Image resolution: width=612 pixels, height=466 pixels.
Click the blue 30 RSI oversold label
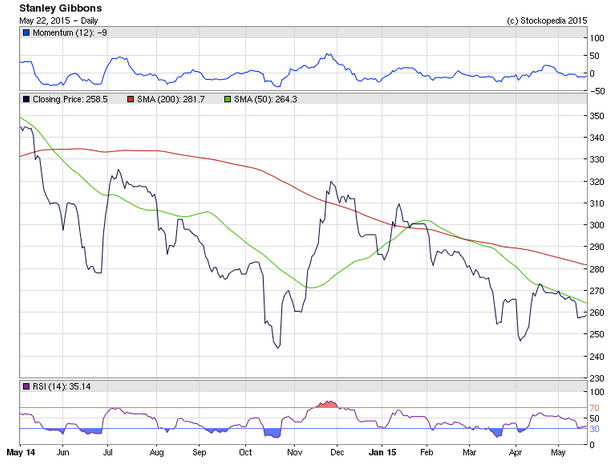(594, 429)
